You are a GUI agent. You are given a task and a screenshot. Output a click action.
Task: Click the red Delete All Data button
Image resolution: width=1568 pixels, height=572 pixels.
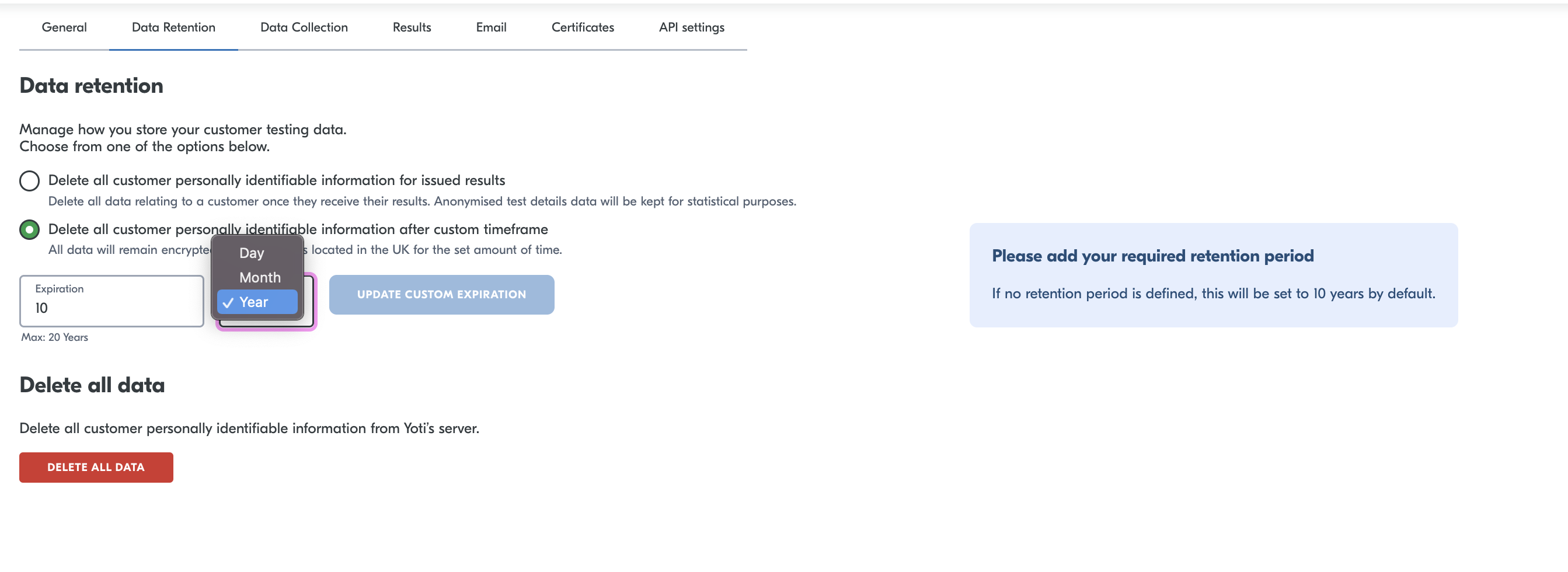(96, 468)
